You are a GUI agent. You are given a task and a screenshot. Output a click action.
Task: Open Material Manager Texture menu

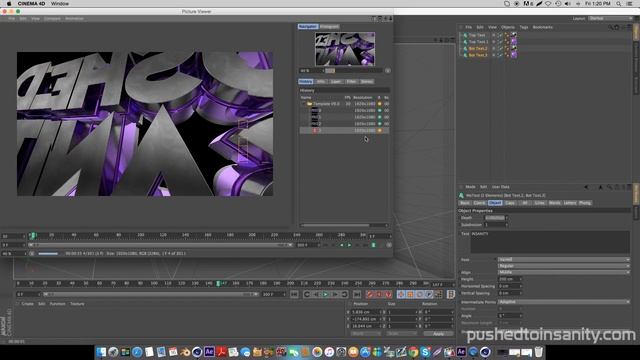77,304
